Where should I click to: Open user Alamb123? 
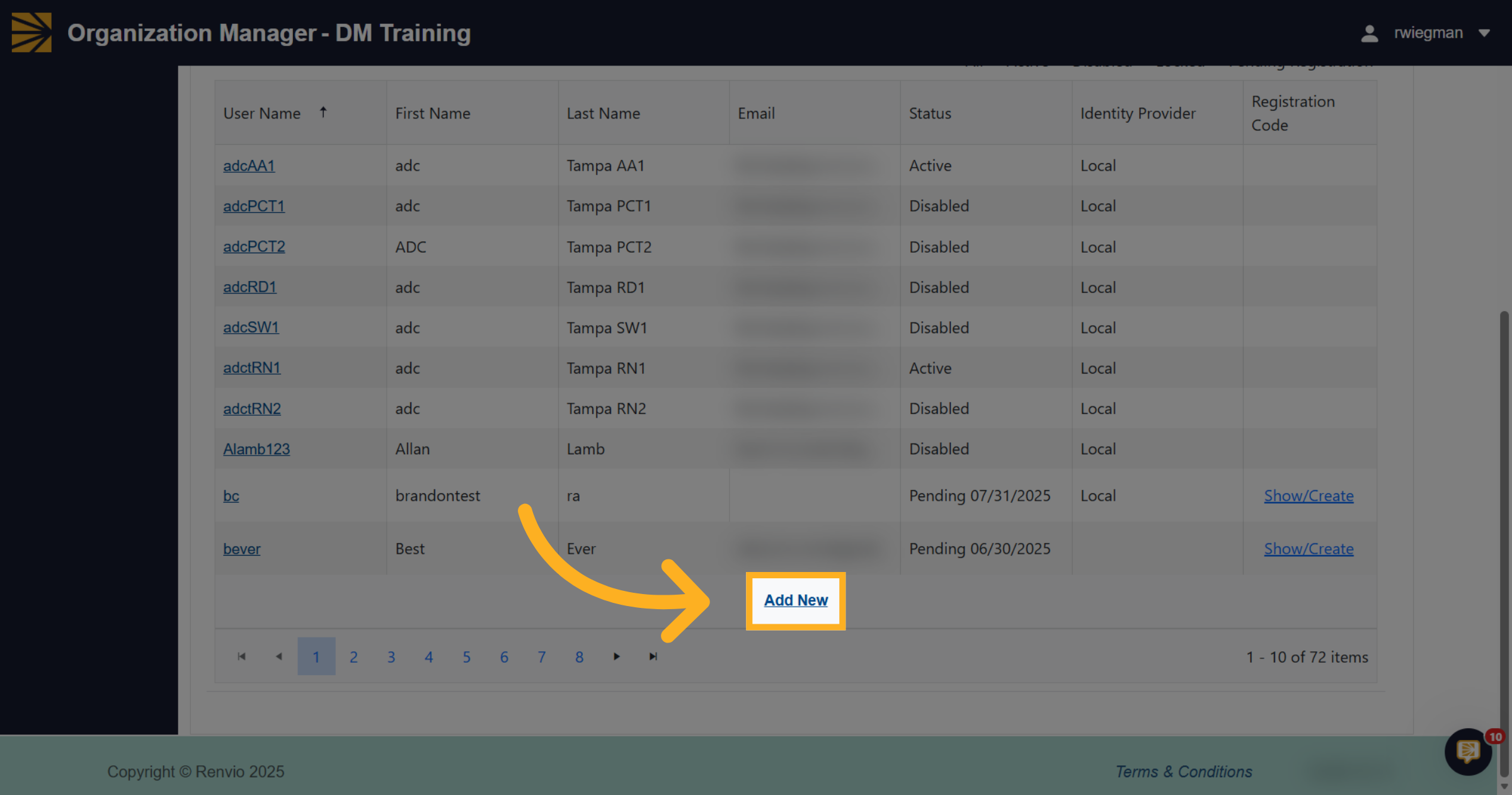[256, 449]
